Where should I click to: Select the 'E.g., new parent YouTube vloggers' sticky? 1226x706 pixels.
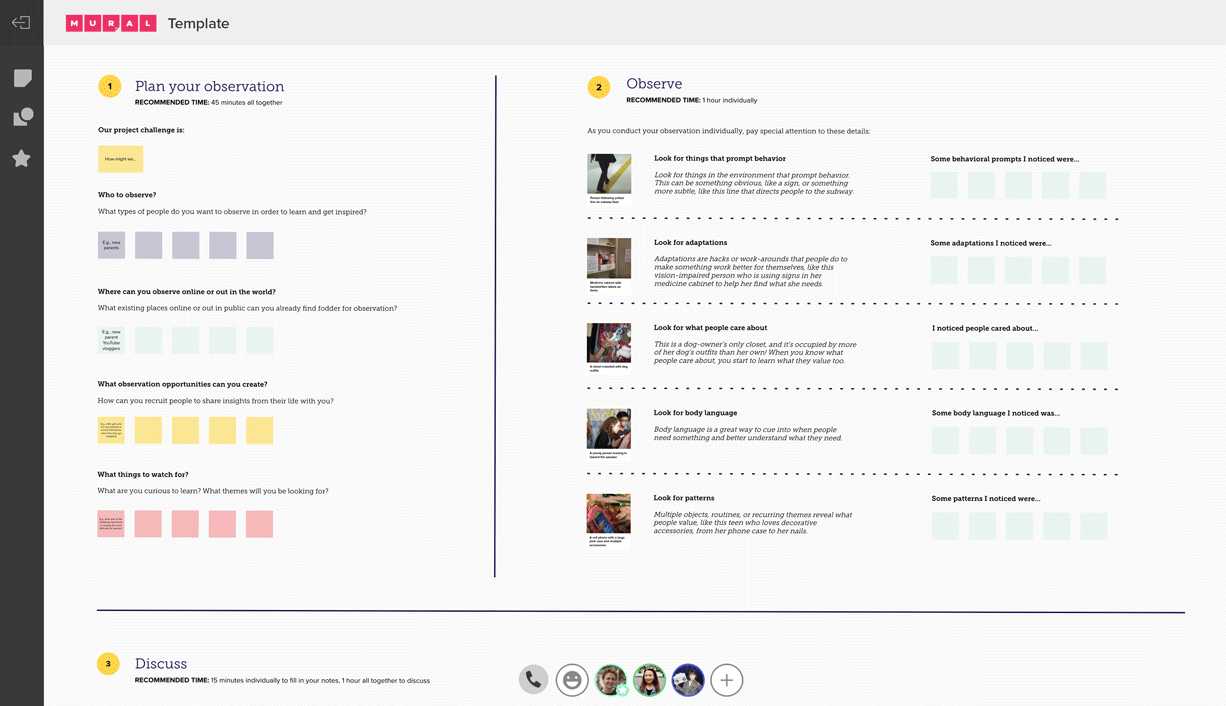click(x=110, y=340)
